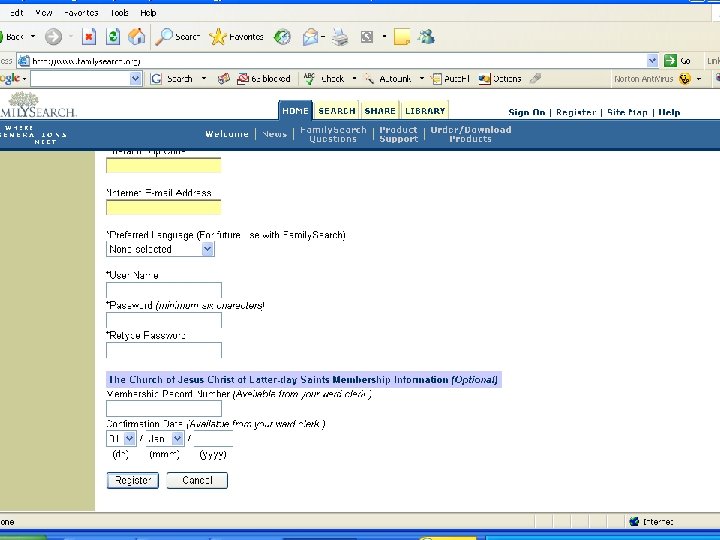
Task: Open Messenger people icon
Action: [x=426, y=37]
